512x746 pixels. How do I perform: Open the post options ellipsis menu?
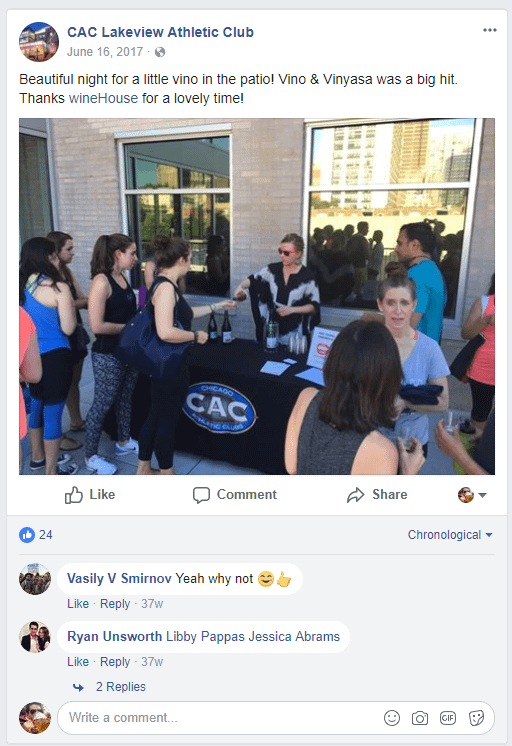[x=490, y=30]
